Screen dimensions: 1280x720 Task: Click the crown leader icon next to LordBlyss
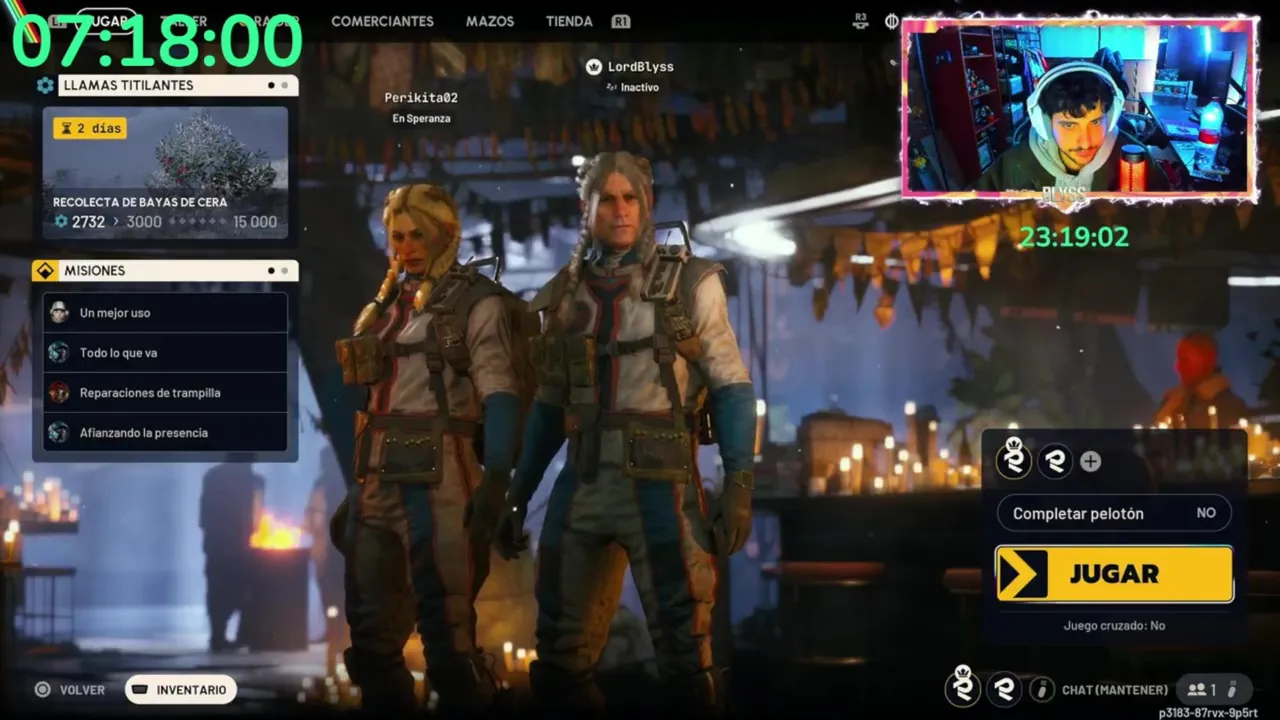click(594, 67)
